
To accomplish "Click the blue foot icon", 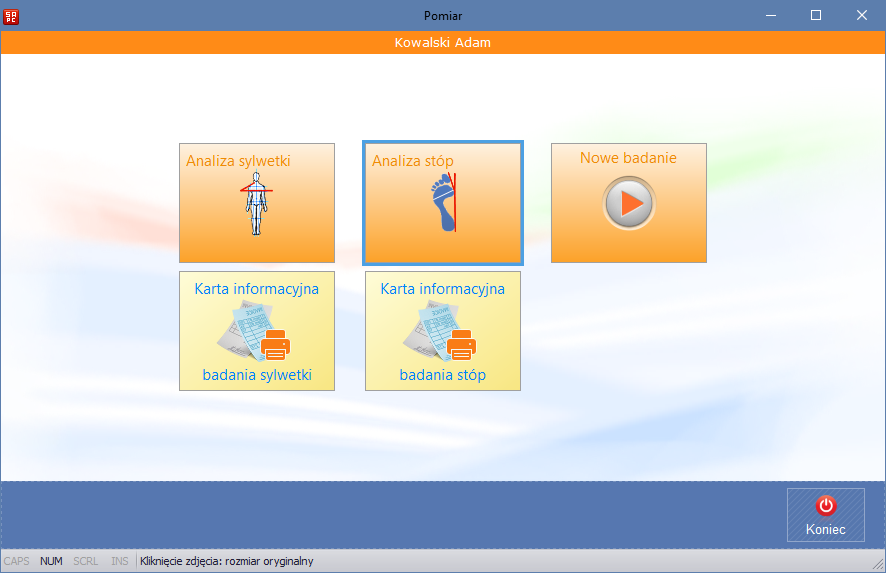I will point(441,203).
